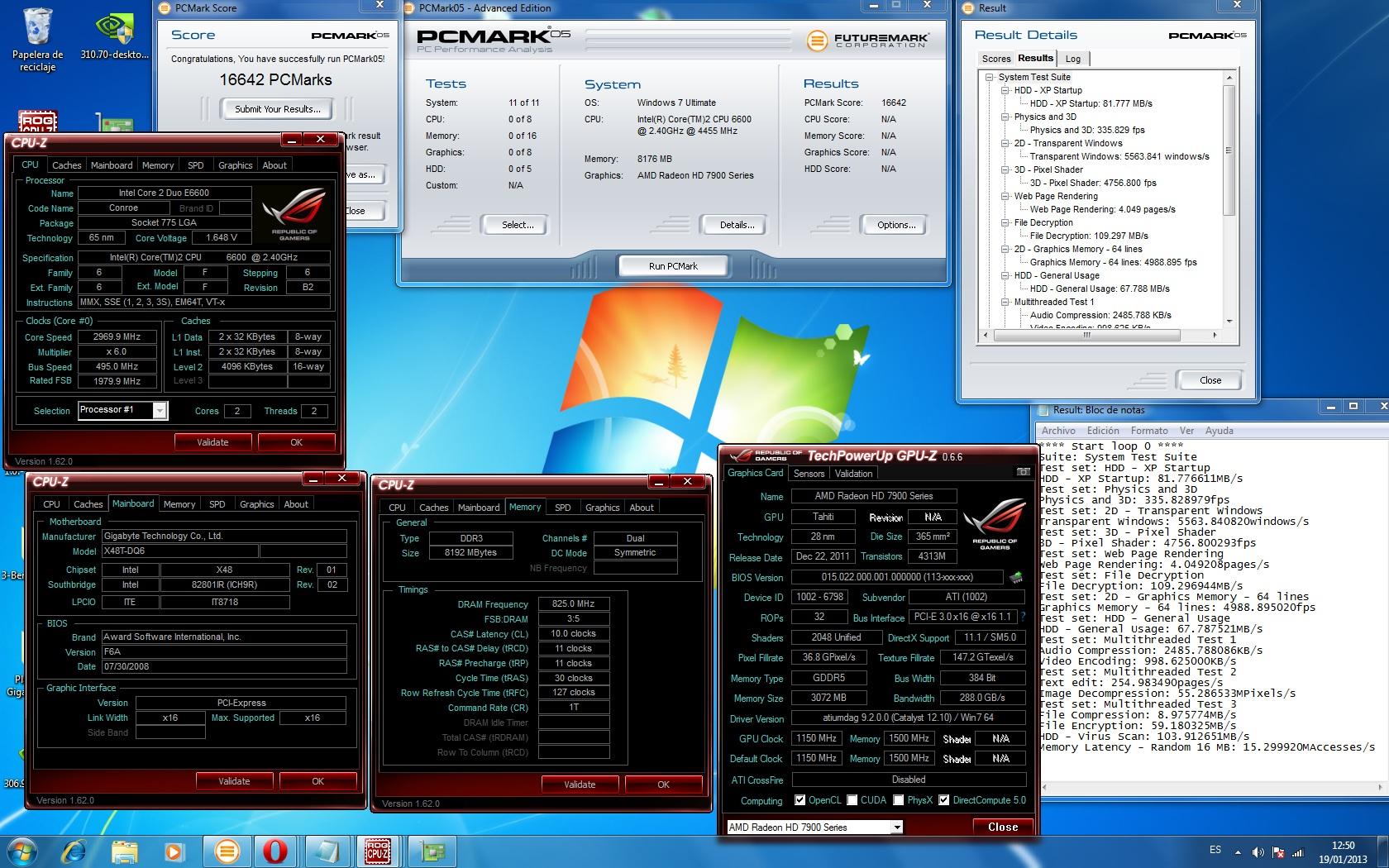The width and height of the screenshot is (1389, 868).
Task: Open the ROG CPU-Z desktop shortcut
Action: 38,122
